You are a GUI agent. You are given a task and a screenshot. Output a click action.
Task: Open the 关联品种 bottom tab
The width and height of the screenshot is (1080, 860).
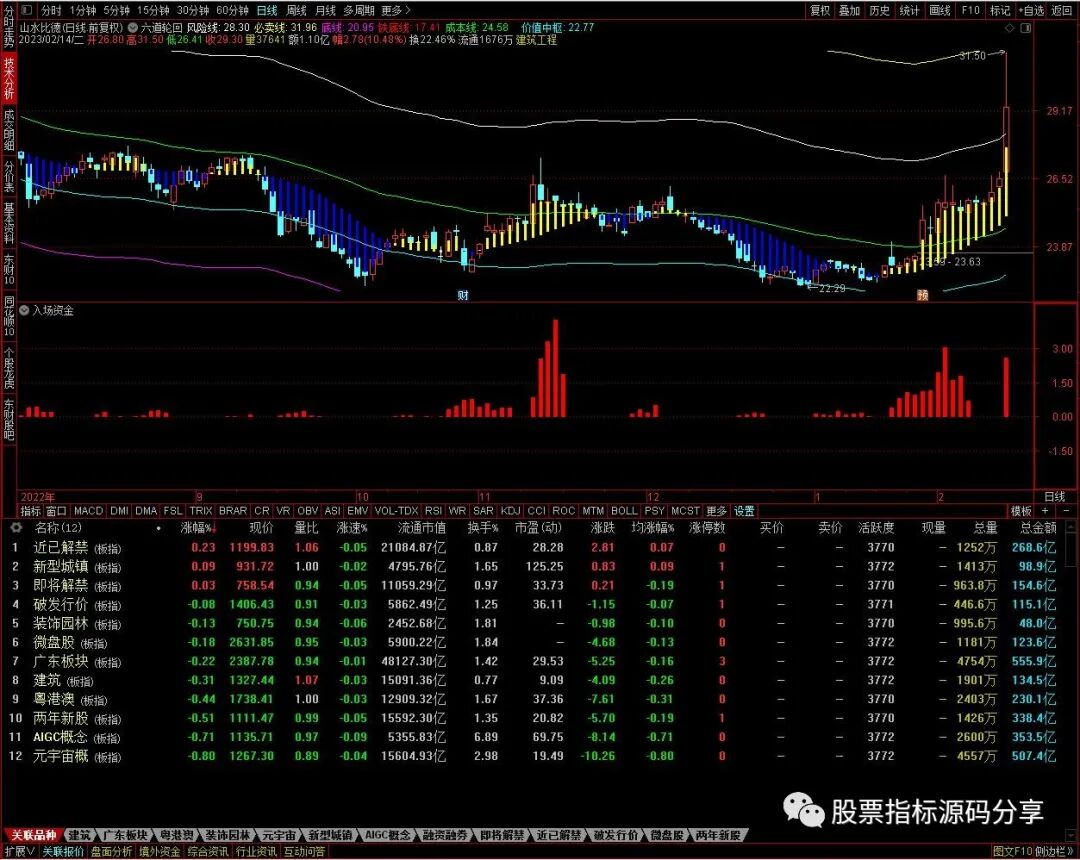[x=34, y=835]
